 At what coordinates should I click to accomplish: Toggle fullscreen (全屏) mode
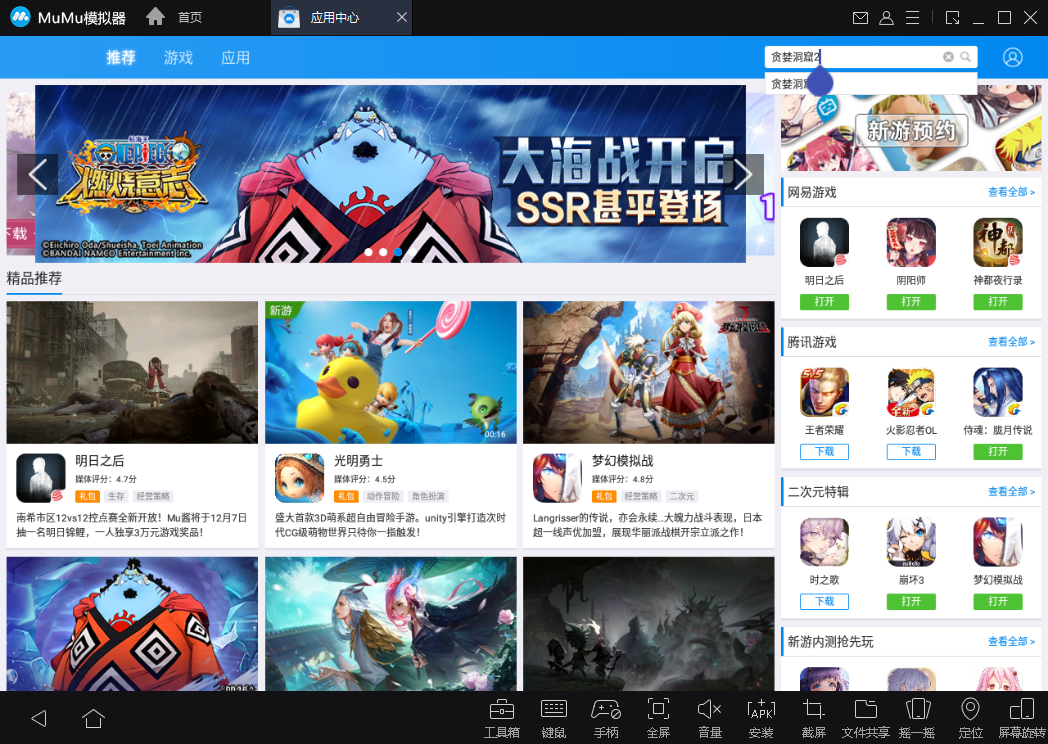[x=658, y=718]
